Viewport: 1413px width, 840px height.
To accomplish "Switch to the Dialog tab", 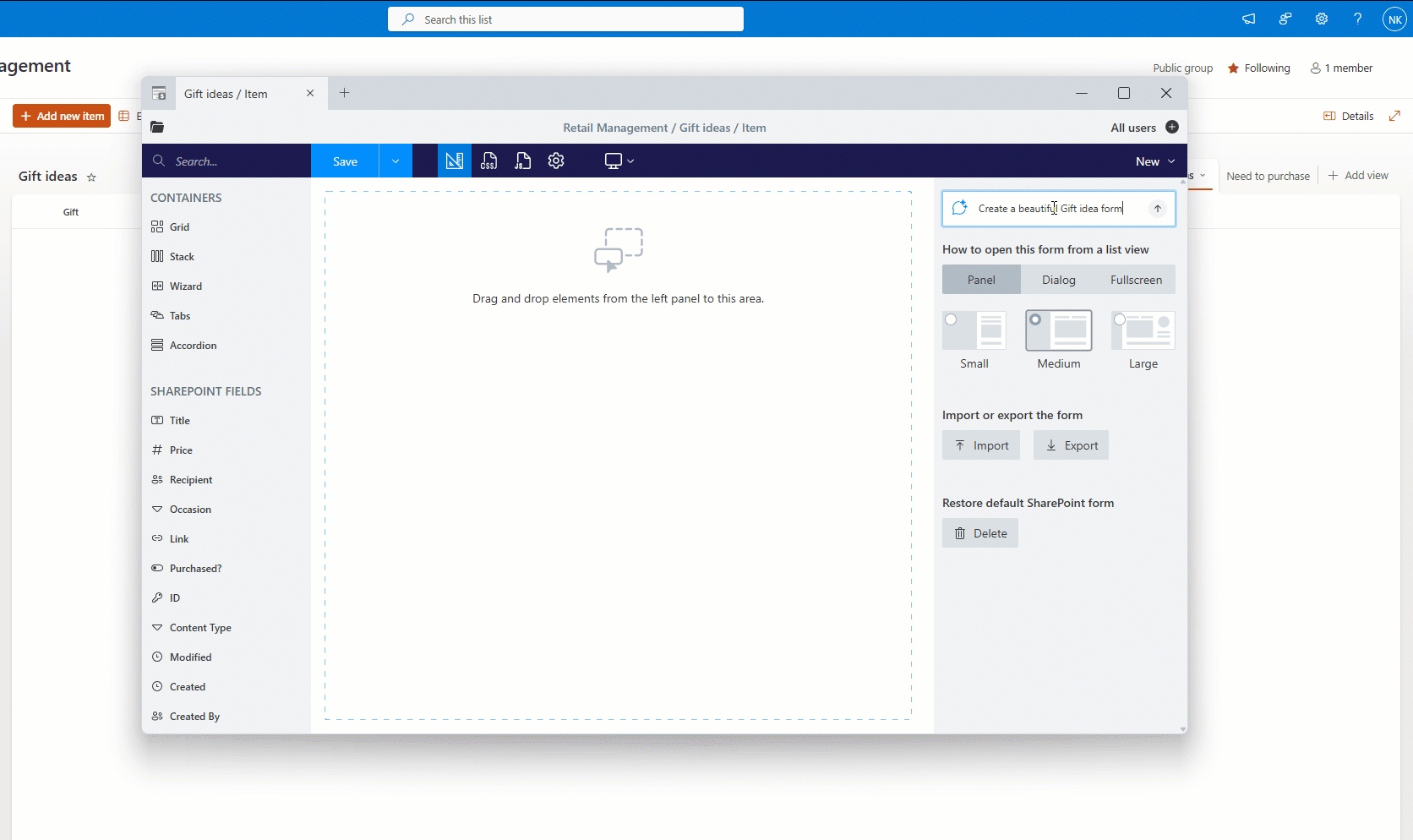I will tap(1058, 280).
